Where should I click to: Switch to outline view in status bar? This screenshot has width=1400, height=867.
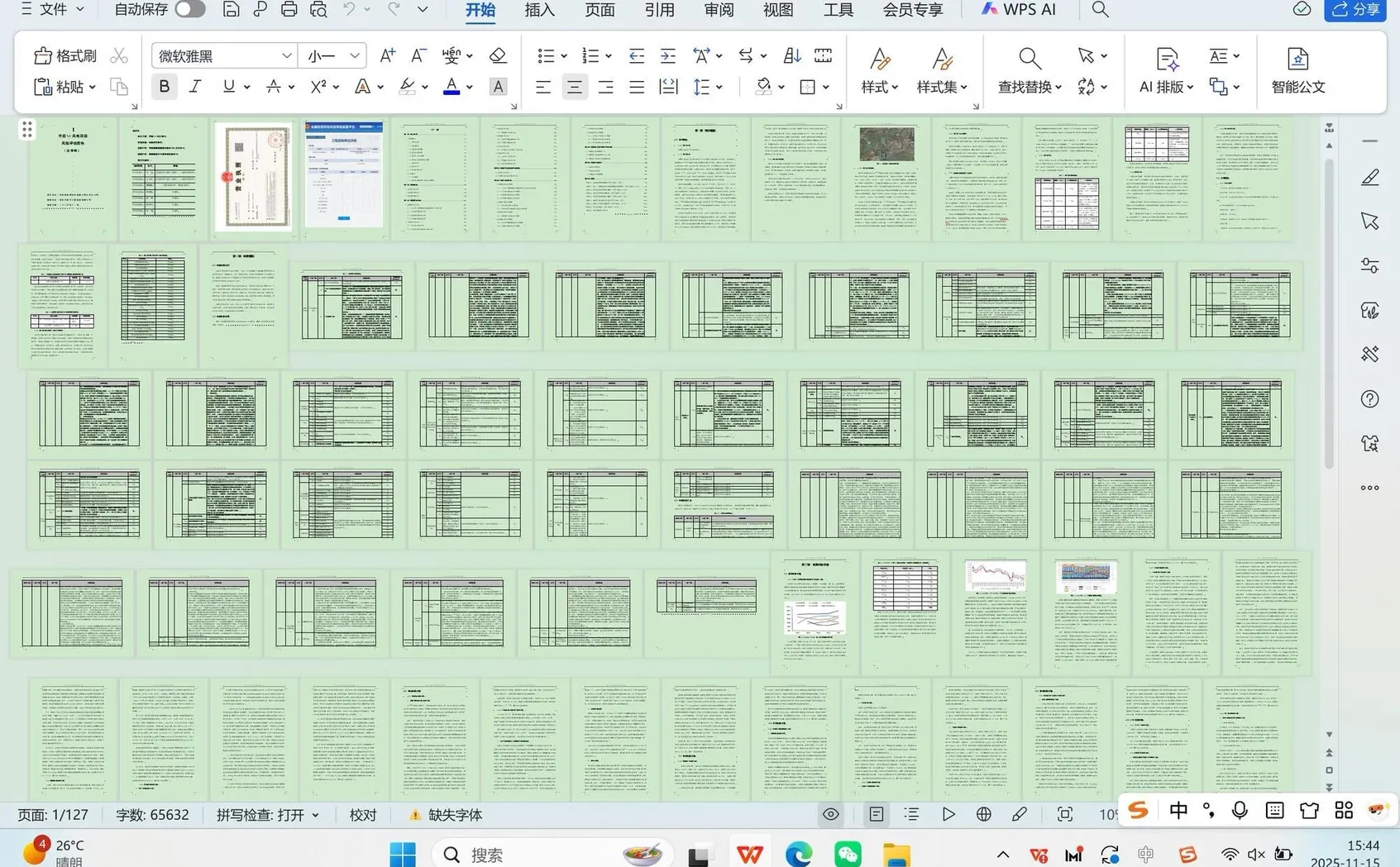[911, 814]
